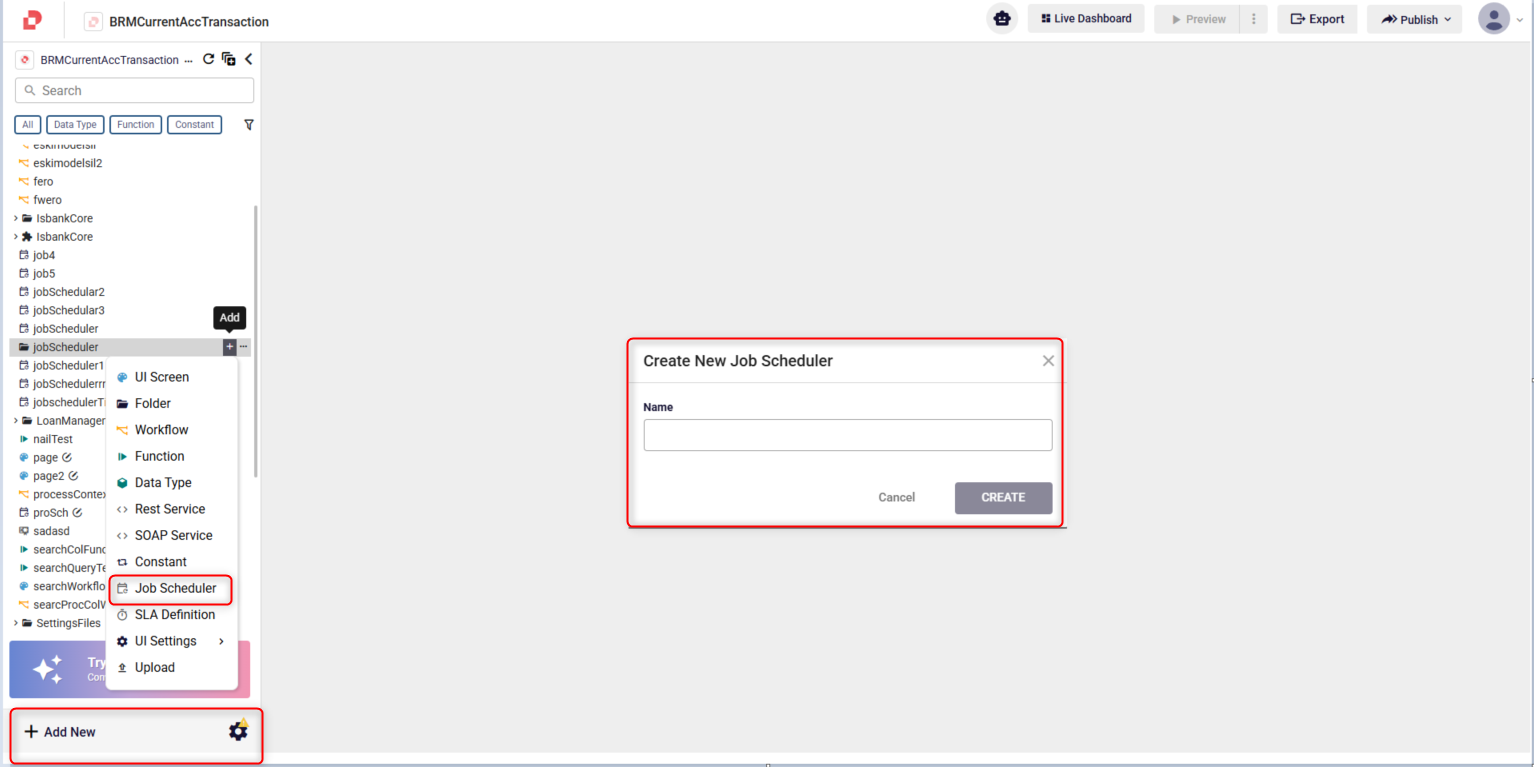1534x767 pixels.
Task: Click the collapse-all icon beside refresh
Action: [229, 59]
